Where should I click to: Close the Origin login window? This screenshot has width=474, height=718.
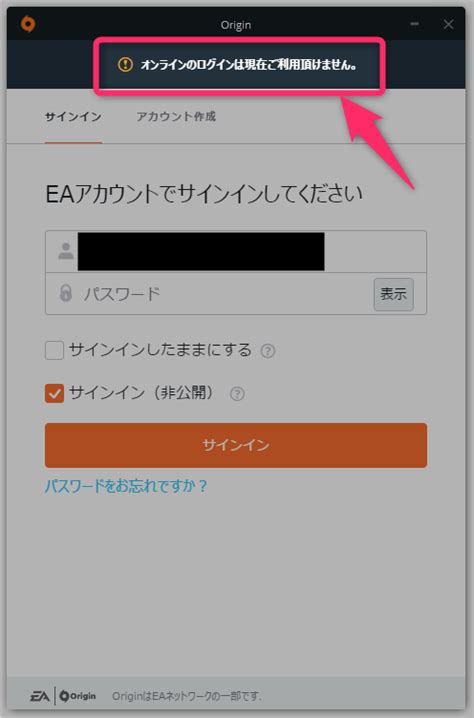[448, 24]
